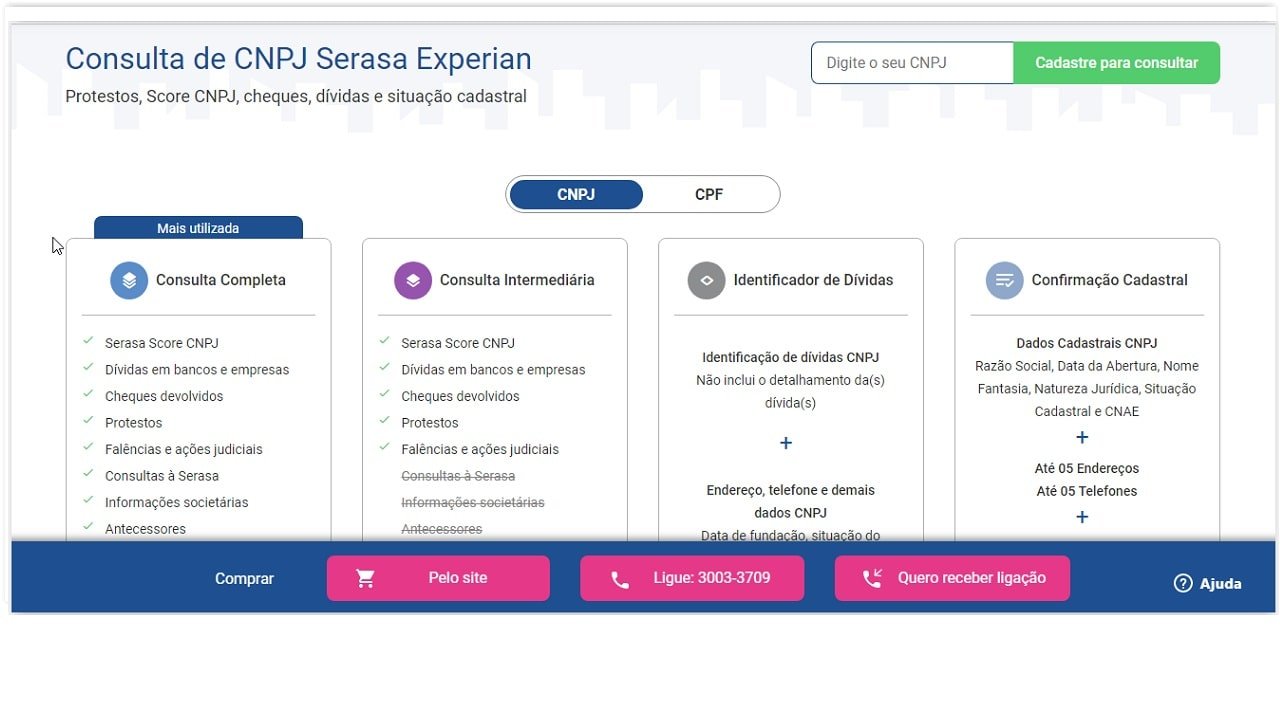The image size is (1280, 720).
Task: Select the checkmark beside Cheques devolvidos
Action: tap(88, 396)
